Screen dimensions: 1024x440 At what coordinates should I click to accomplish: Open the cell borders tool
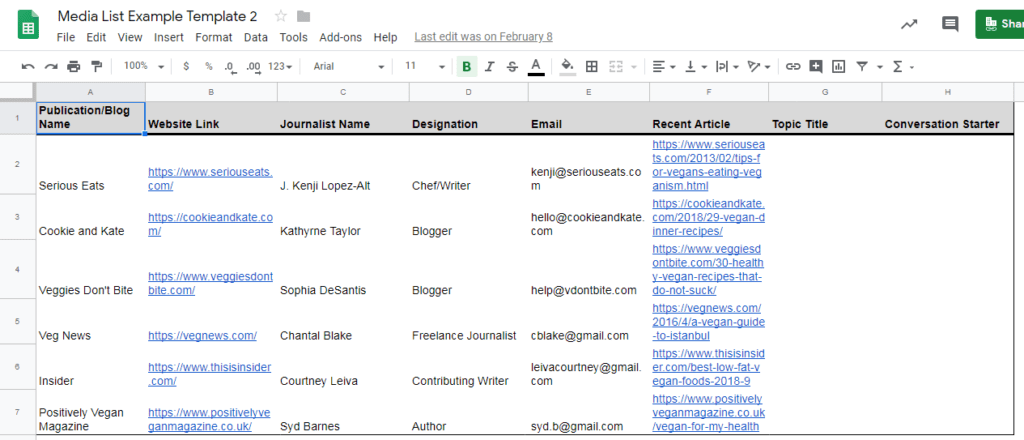[x=591, y=66]
